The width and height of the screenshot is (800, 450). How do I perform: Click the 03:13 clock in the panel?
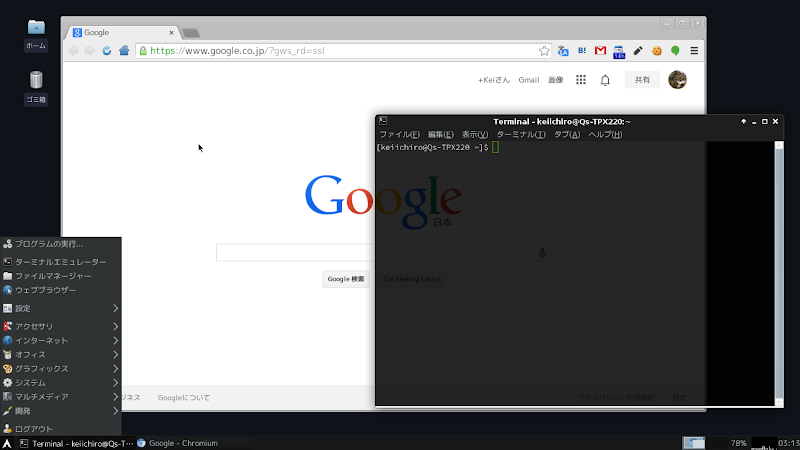(789, 443)
